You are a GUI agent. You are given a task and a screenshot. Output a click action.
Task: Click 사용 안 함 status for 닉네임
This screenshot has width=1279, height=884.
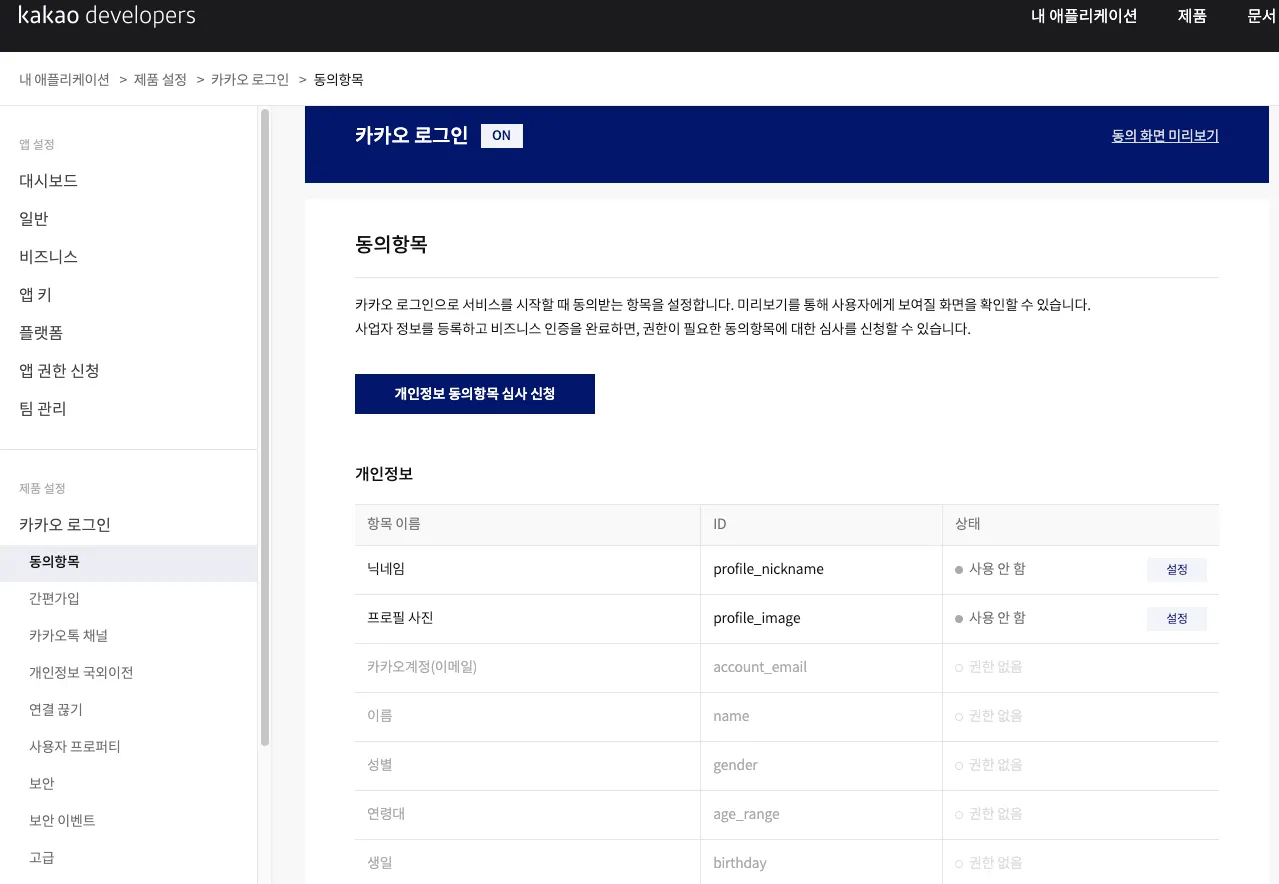coord(990,569)
